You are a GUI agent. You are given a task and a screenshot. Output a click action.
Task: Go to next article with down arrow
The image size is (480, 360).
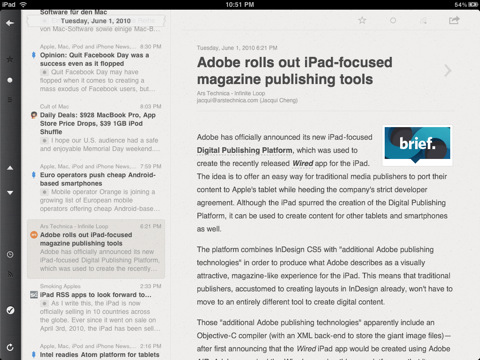coord(10,193)
